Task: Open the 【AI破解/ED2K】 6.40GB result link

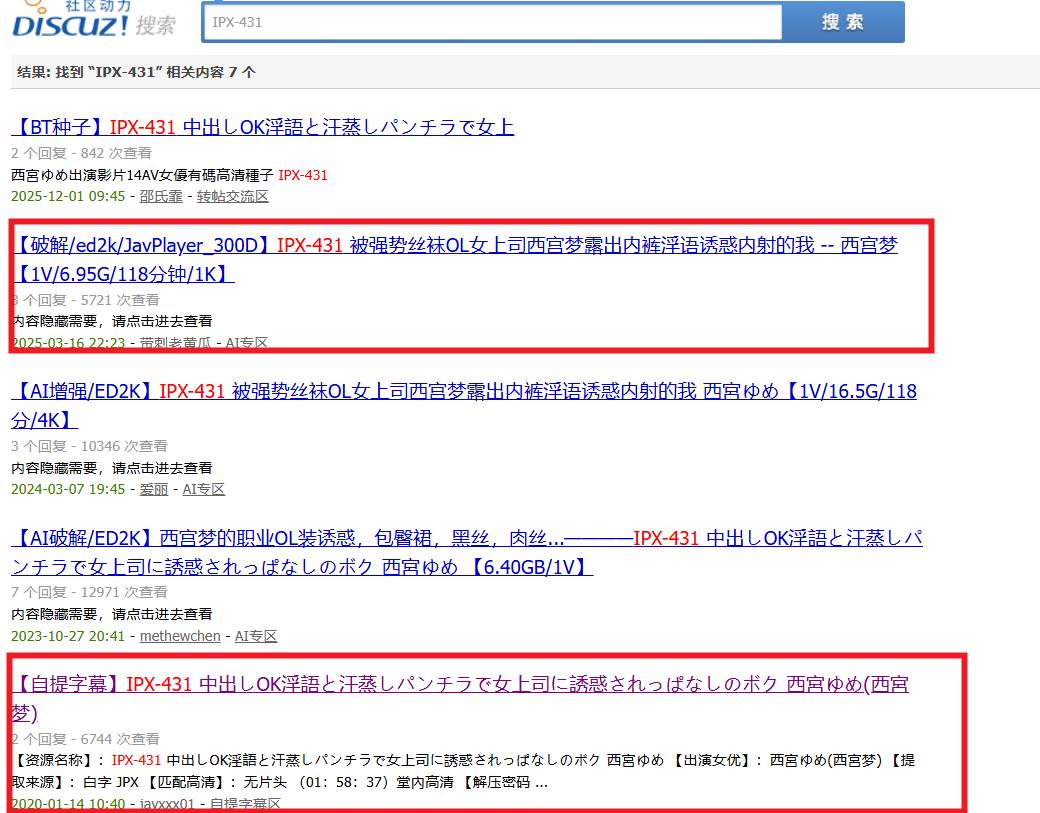Action: coord(467,552)
